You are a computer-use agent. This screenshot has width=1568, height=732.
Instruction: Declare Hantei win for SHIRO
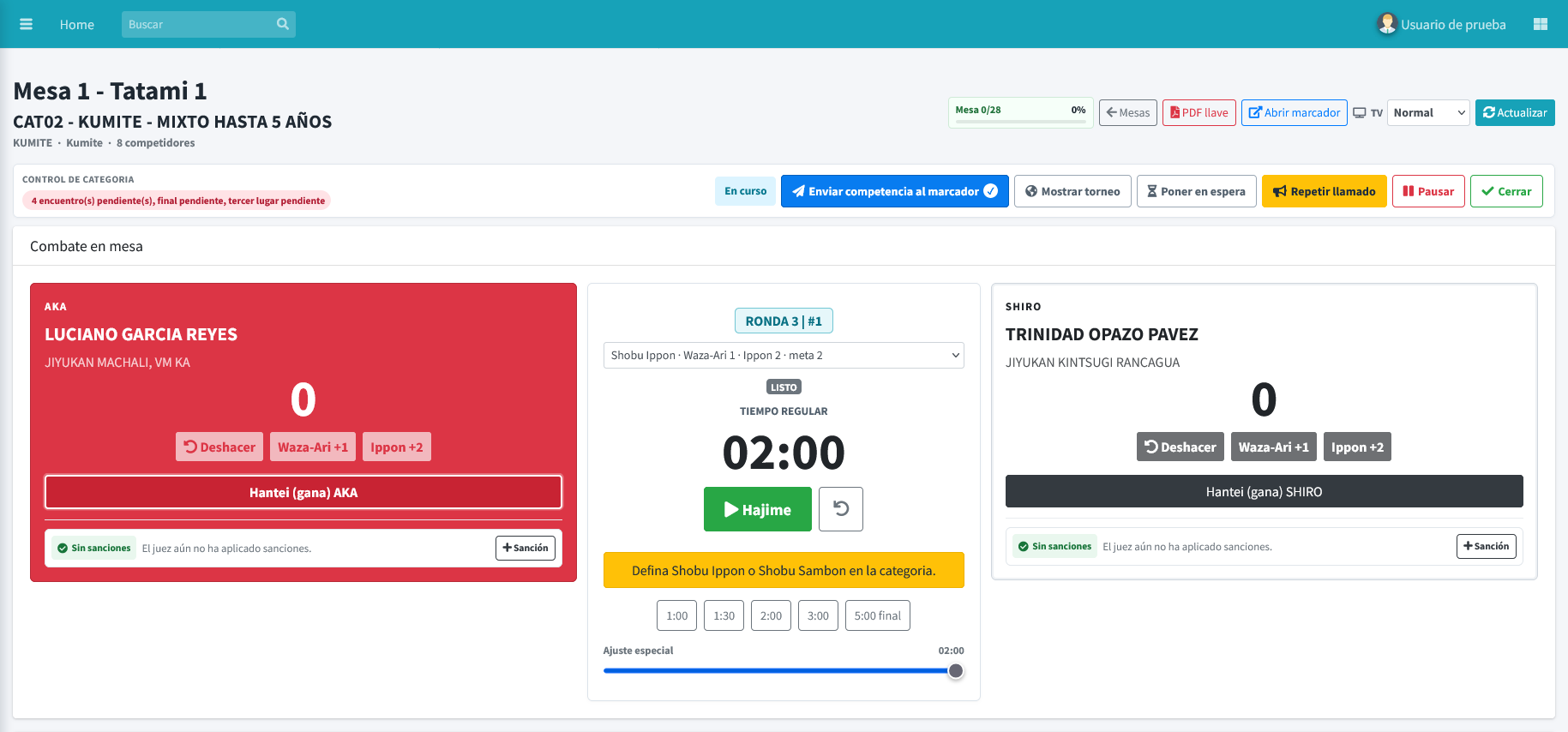pyautogui.click(x=1265, y=491)
